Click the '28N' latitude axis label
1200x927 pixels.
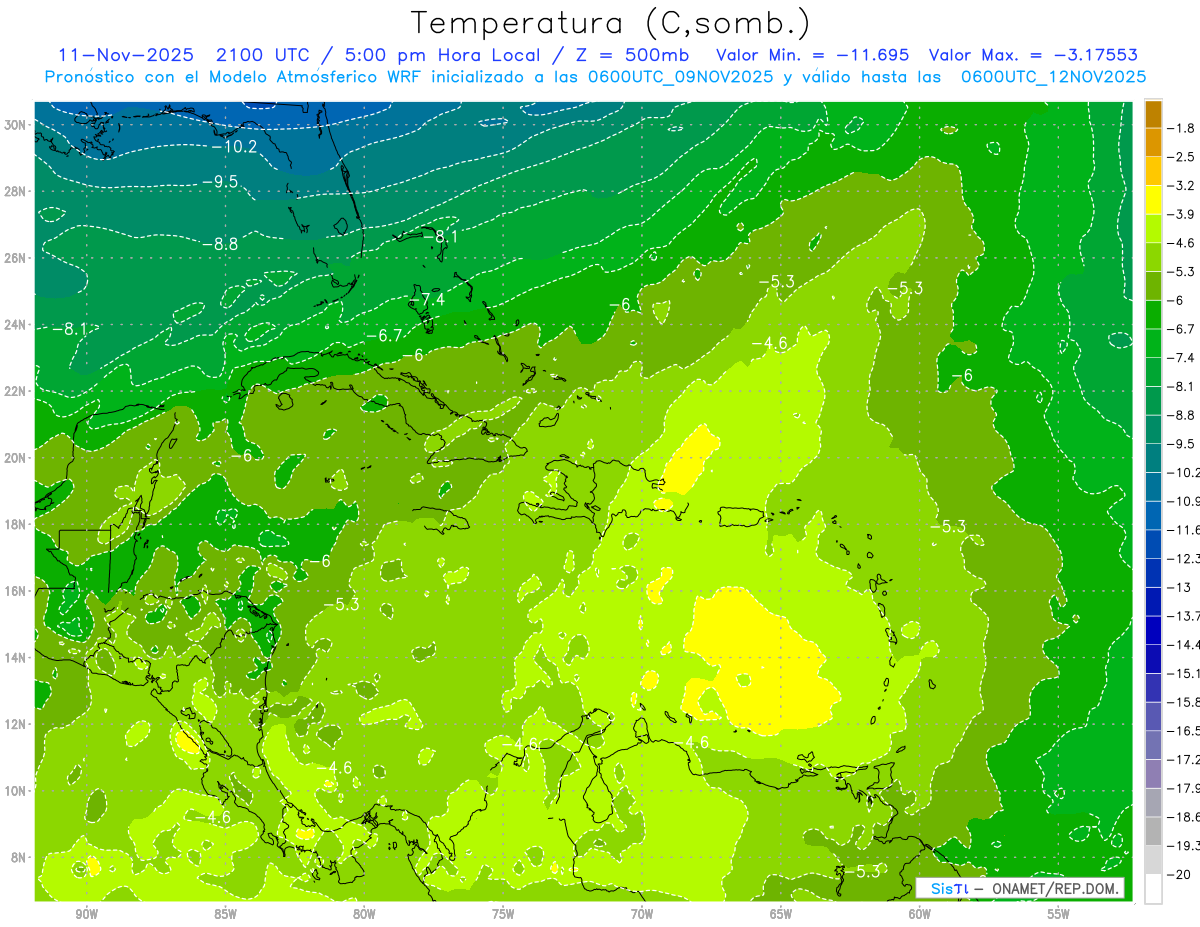[15, 191]
